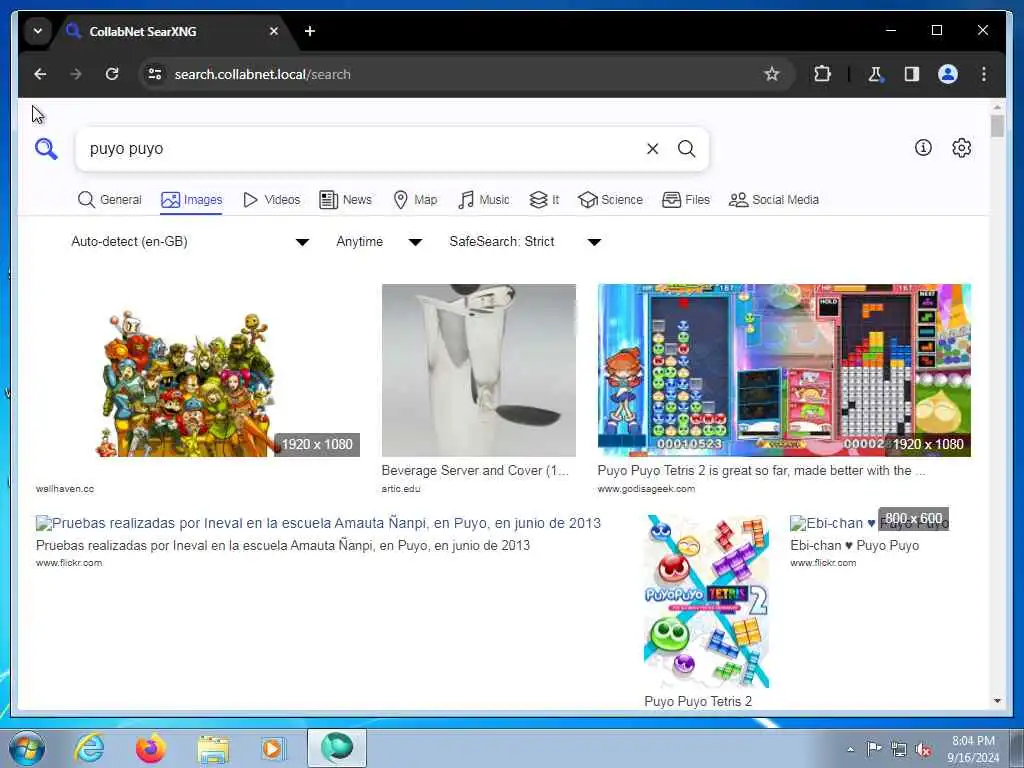Click the www.godisageek.com source text
The height and width of the screenshot is (768, 1024).
coord(646,488)
